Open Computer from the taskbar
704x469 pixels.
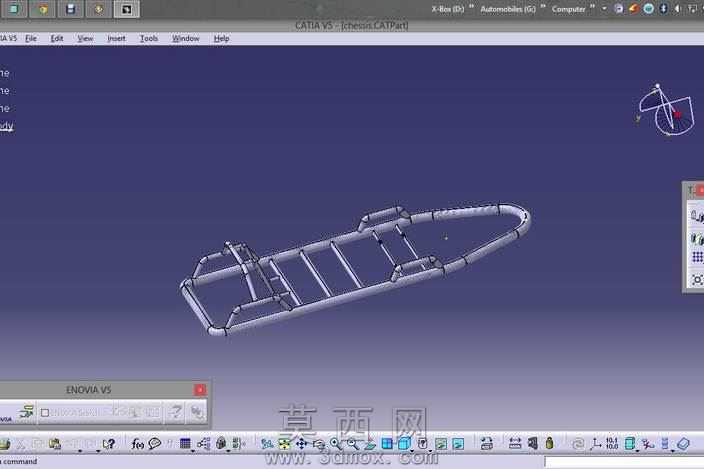568,9
